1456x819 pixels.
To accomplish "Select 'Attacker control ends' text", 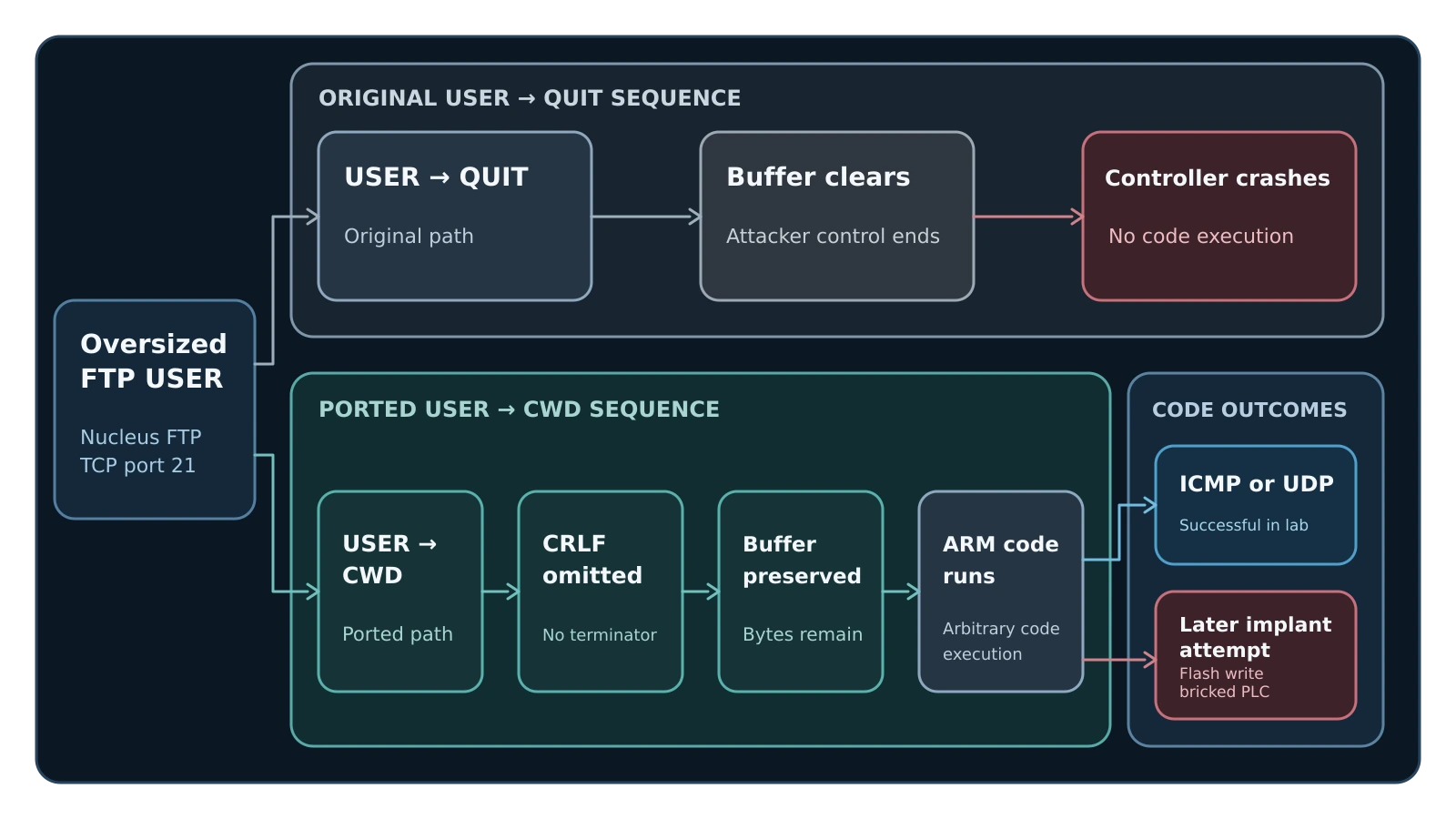I will tap(833, 237).
